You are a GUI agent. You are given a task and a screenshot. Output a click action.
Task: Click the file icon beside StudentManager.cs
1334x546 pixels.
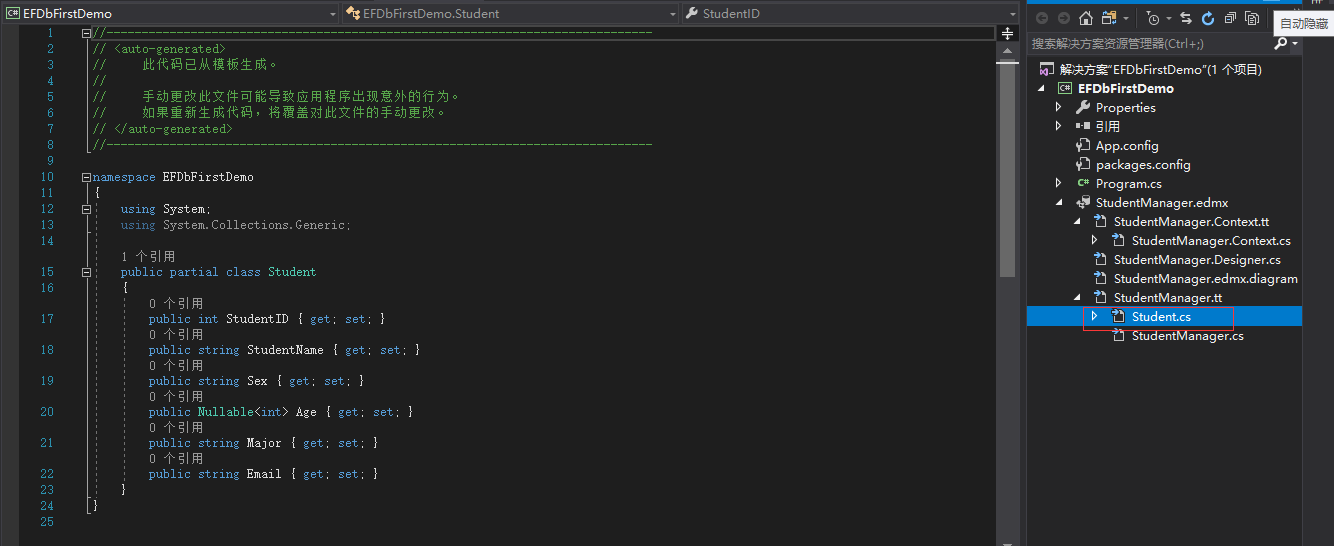tap(1119, 335)
